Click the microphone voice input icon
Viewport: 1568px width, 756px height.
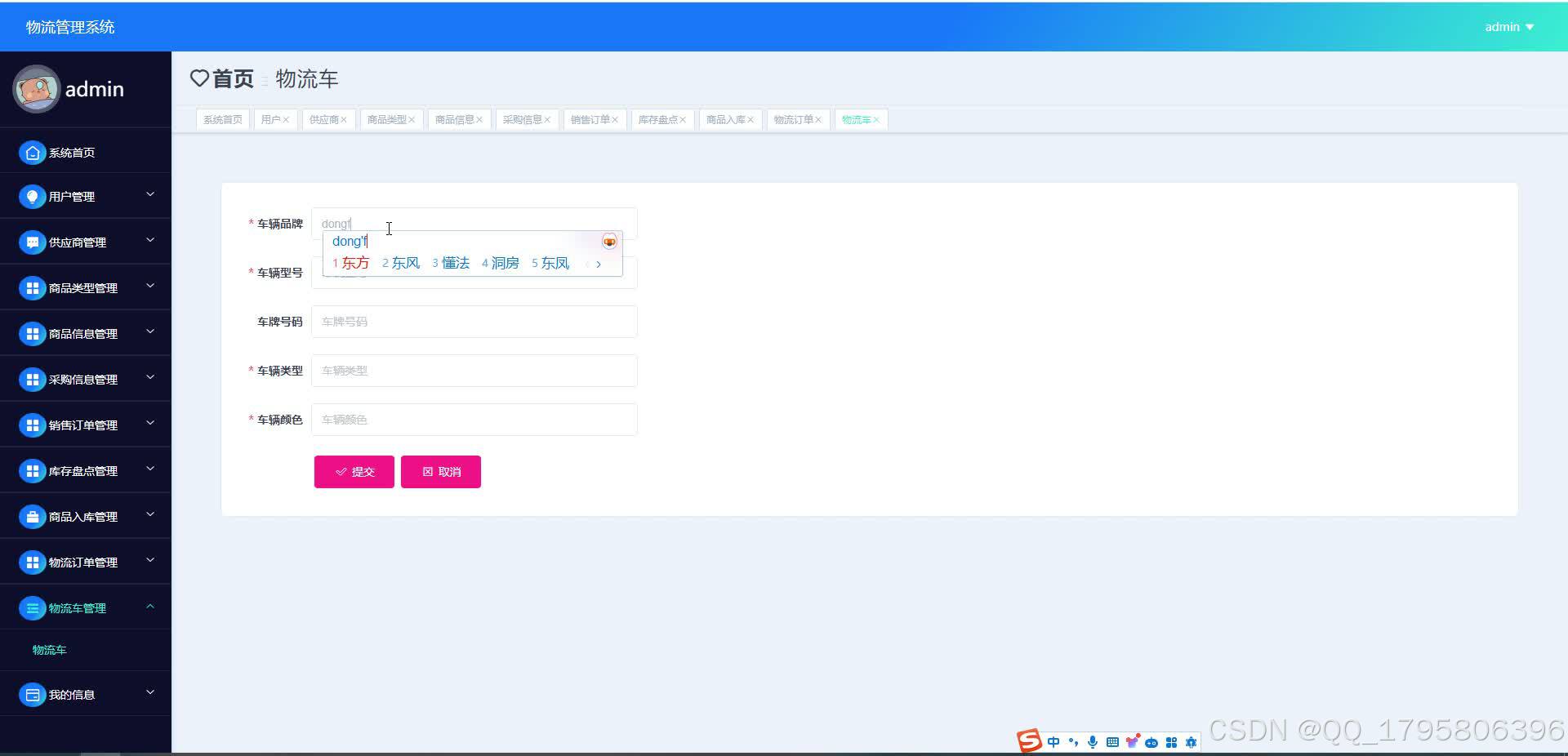[1093, 742]
